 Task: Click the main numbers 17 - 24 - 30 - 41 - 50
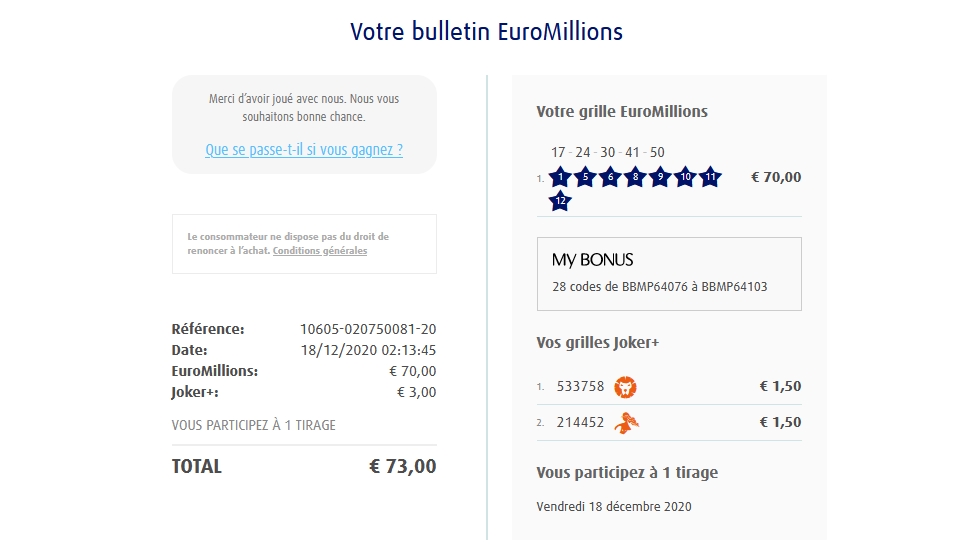607,153
